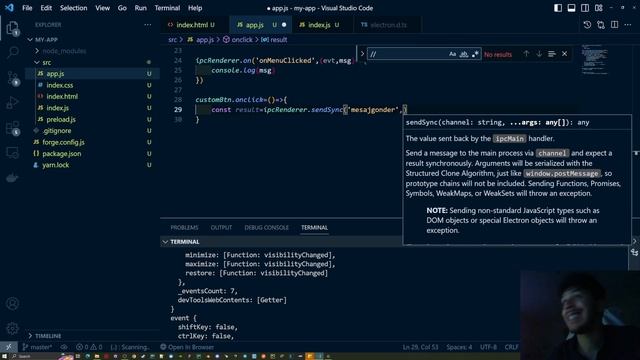Screen dimensions: 640x360
Task: Expand the node_modules folder
Action: [x=64, y=51]
